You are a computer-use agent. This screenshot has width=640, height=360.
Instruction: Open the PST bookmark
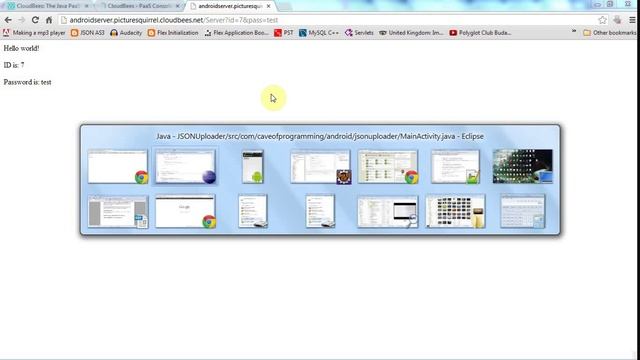(284, 33)
